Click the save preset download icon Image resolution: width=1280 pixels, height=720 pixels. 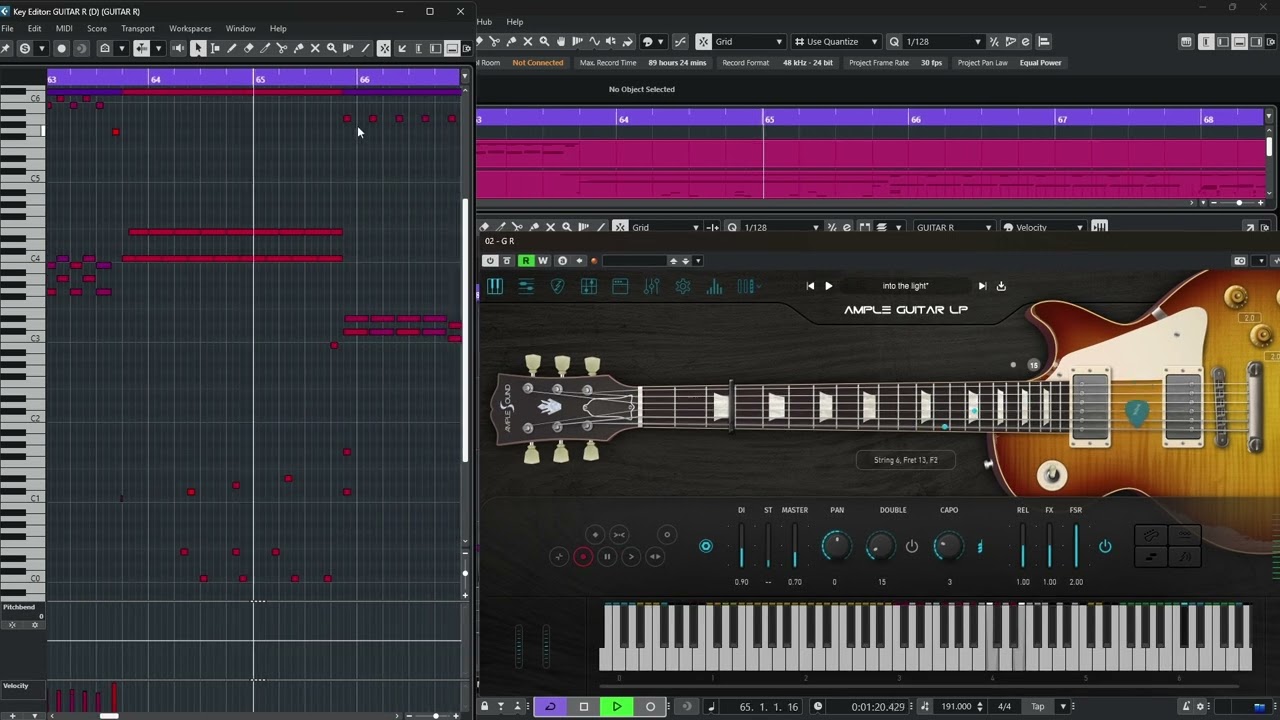pos(1001,286)
